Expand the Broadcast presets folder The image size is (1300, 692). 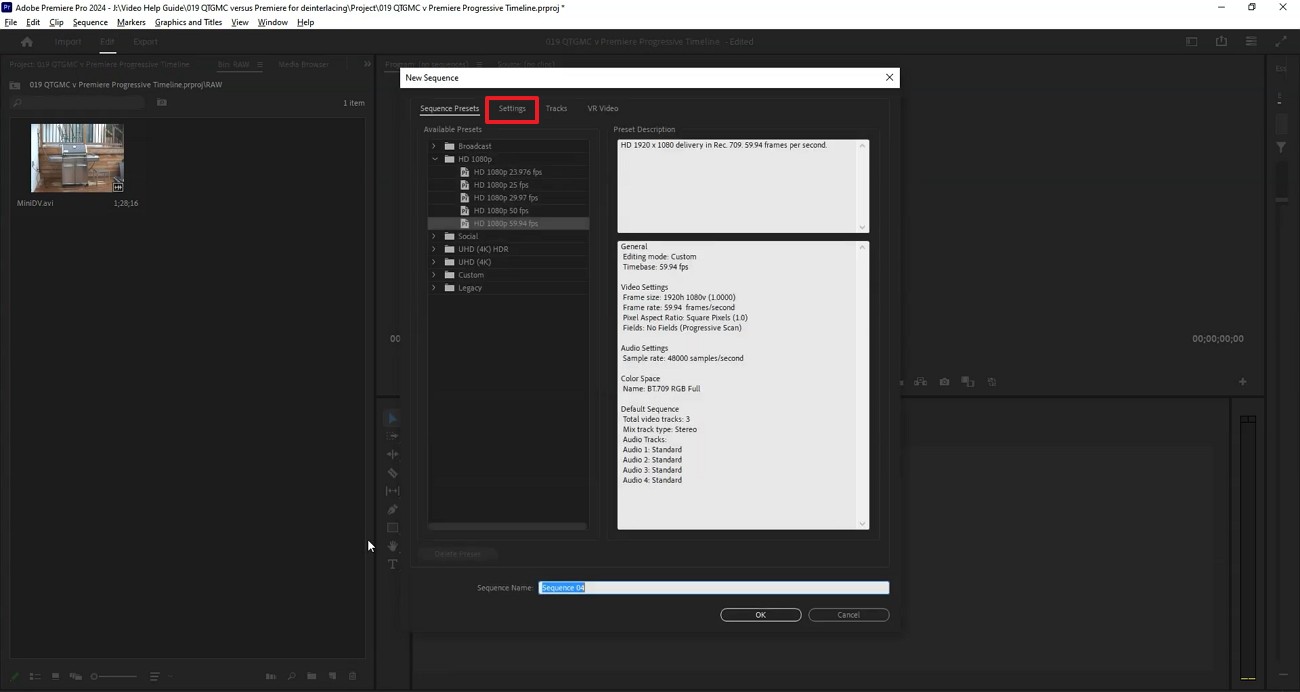click(434, 146)
